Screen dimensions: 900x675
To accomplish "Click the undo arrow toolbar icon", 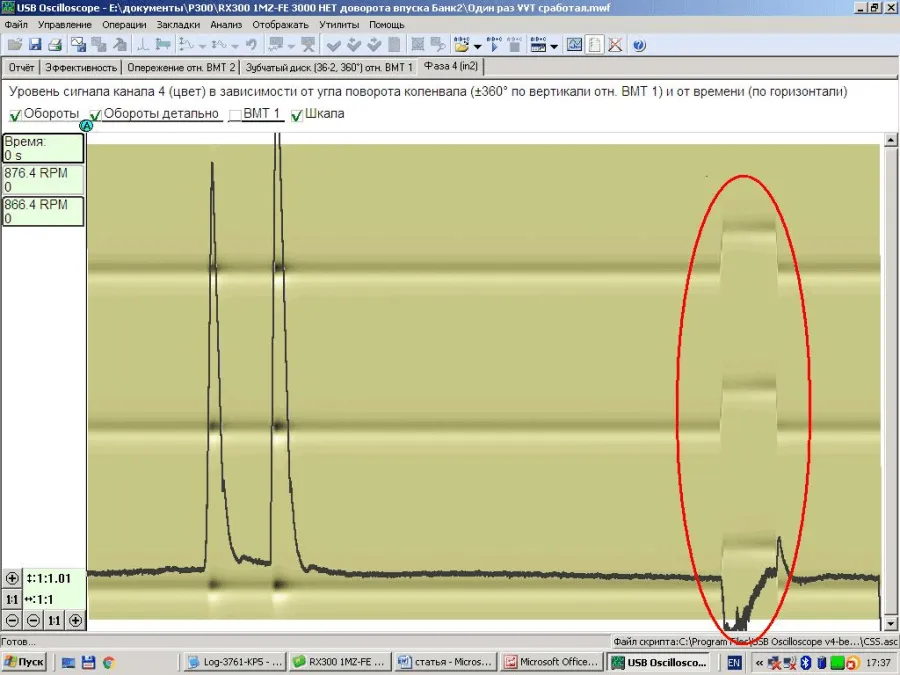I will (x=251, y=44).
